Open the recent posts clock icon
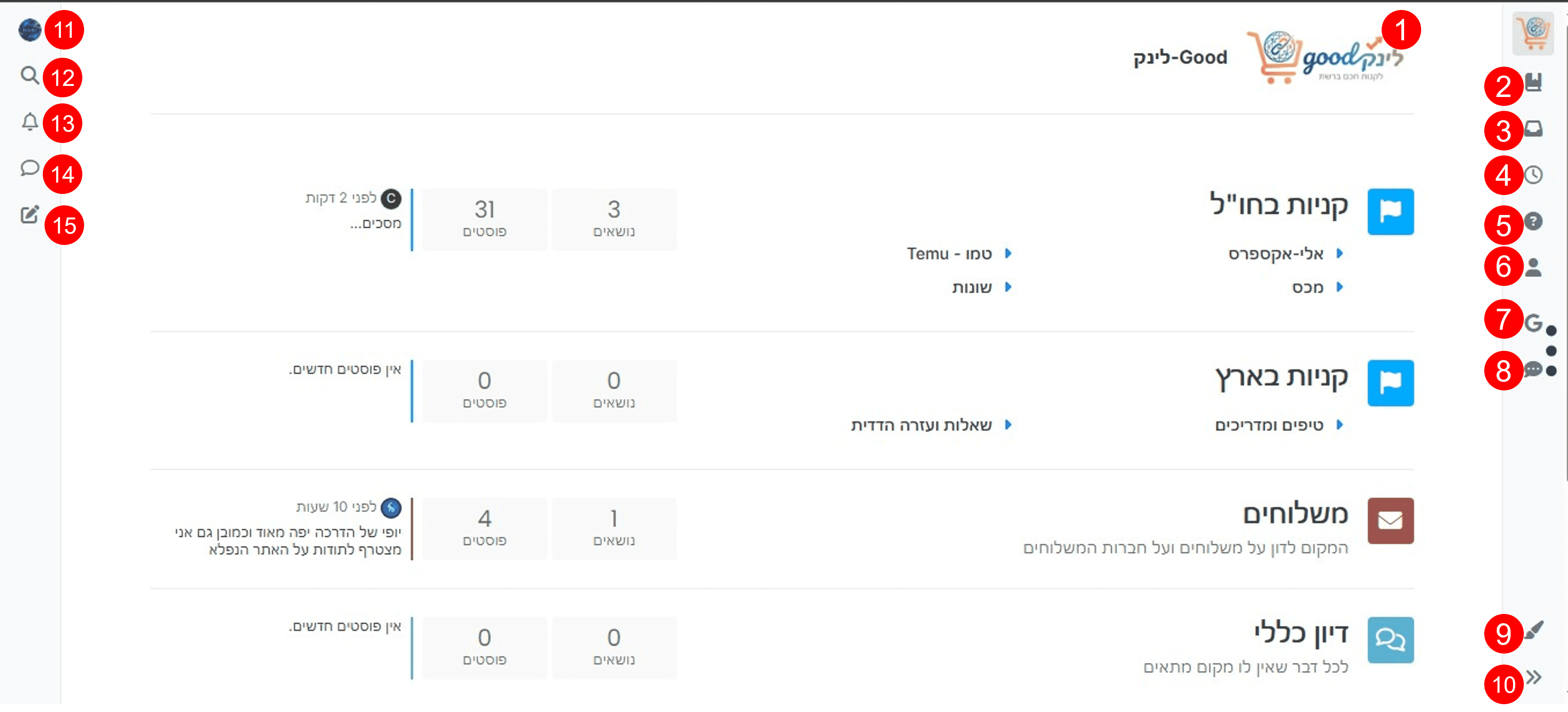The width and height of the screenshot is (1568, 712). click(x=1533, y=175)
